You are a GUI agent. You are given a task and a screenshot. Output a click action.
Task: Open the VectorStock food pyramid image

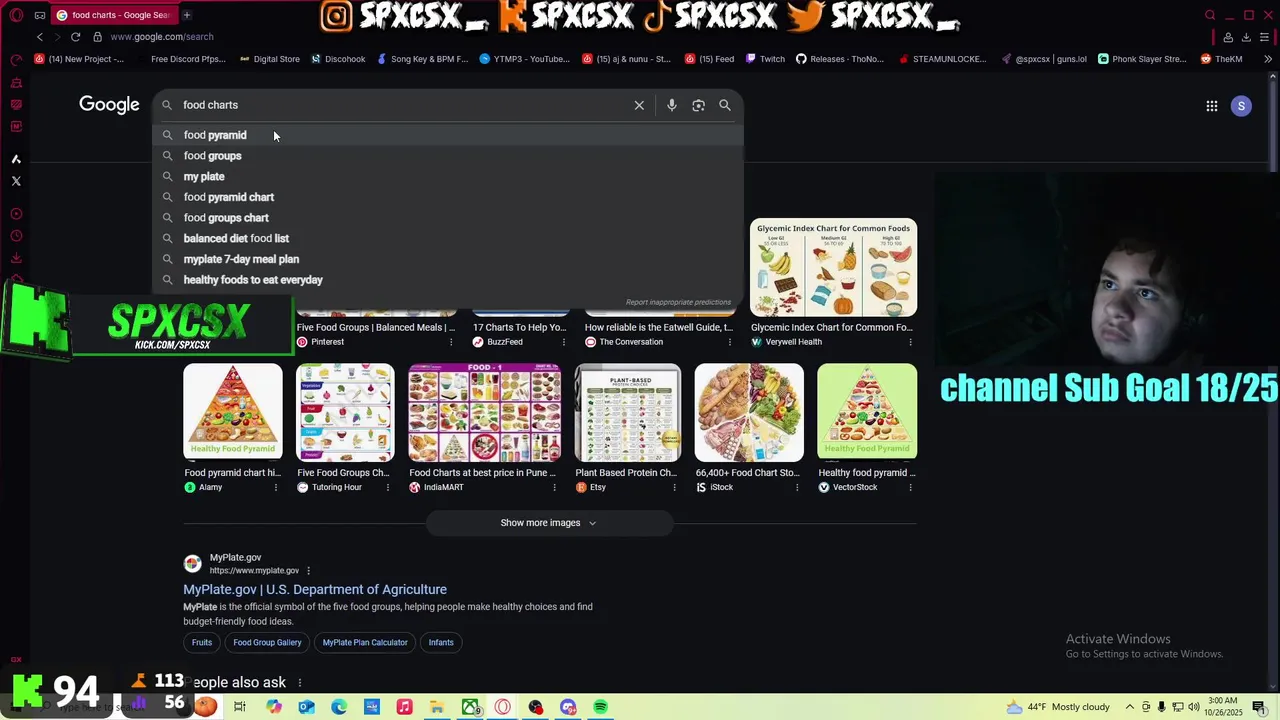[867, 412]
